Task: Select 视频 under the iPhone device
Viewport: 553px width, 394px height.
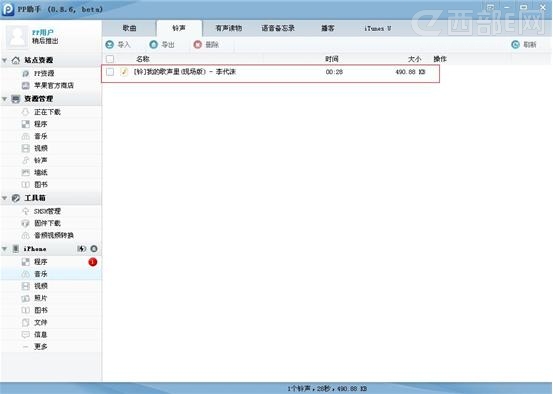Action: click(51, 286)
